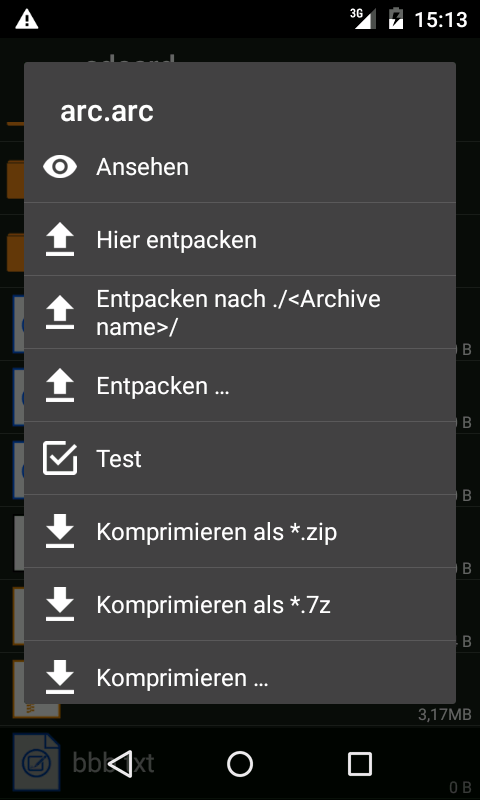Tap the eye icon beside Ansehen
Viewport: 480px width, 800px height.
point(60,167)
